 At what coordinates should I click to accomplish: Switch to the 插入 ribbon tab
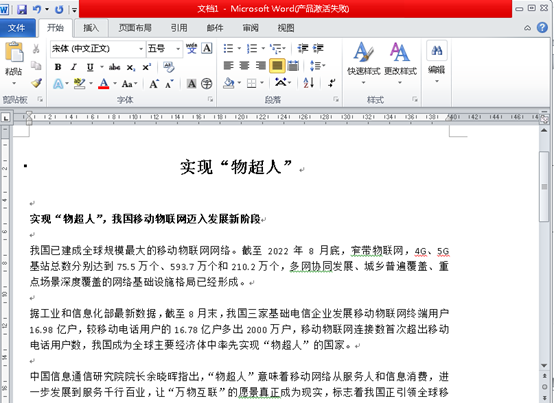click(91, 28)
